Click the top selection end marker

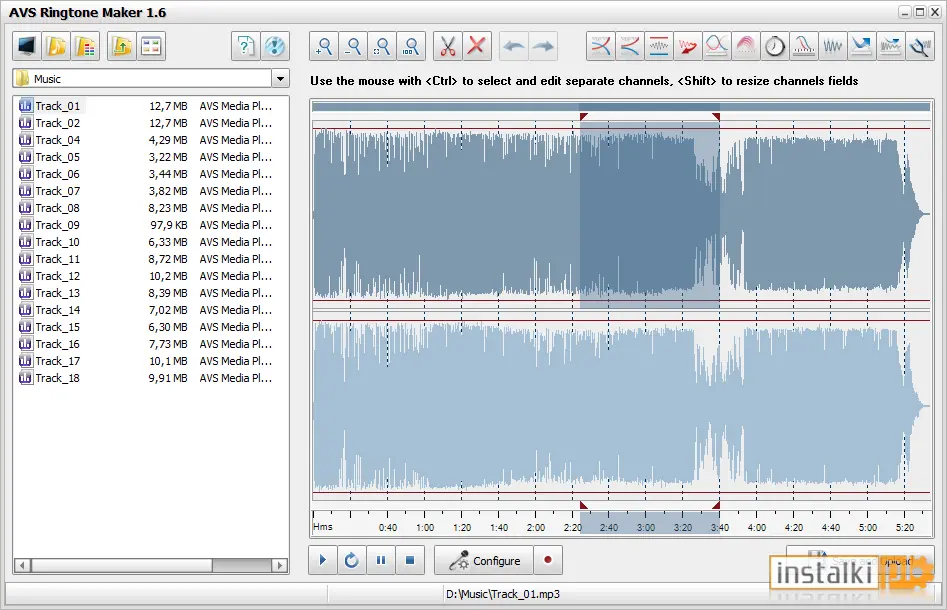[x=716, y=116]
